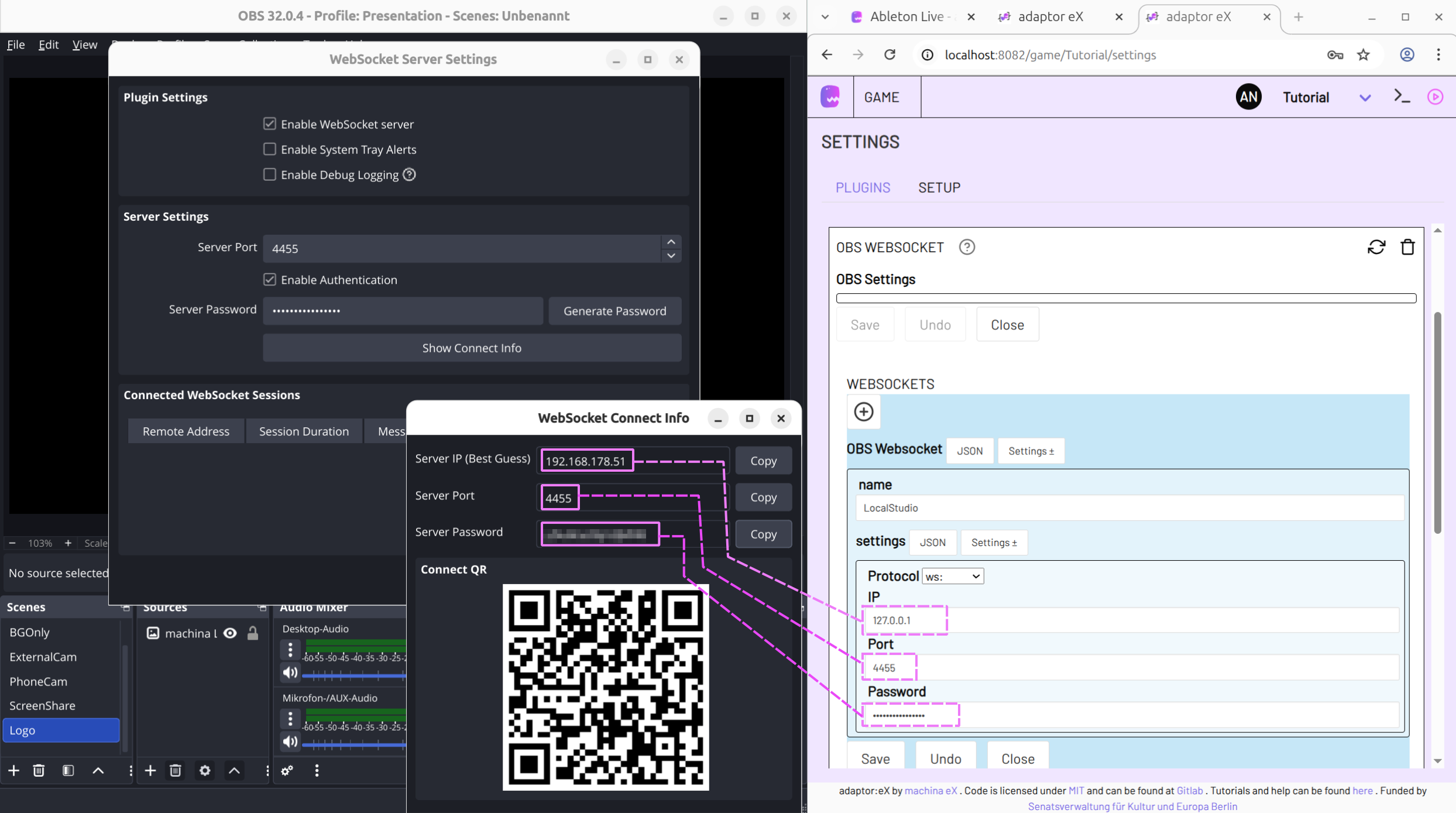The width and height of the screenshot is (1456, 813).
Task: Open Desktop-Audio options with three dots
Action: point(290,650)
